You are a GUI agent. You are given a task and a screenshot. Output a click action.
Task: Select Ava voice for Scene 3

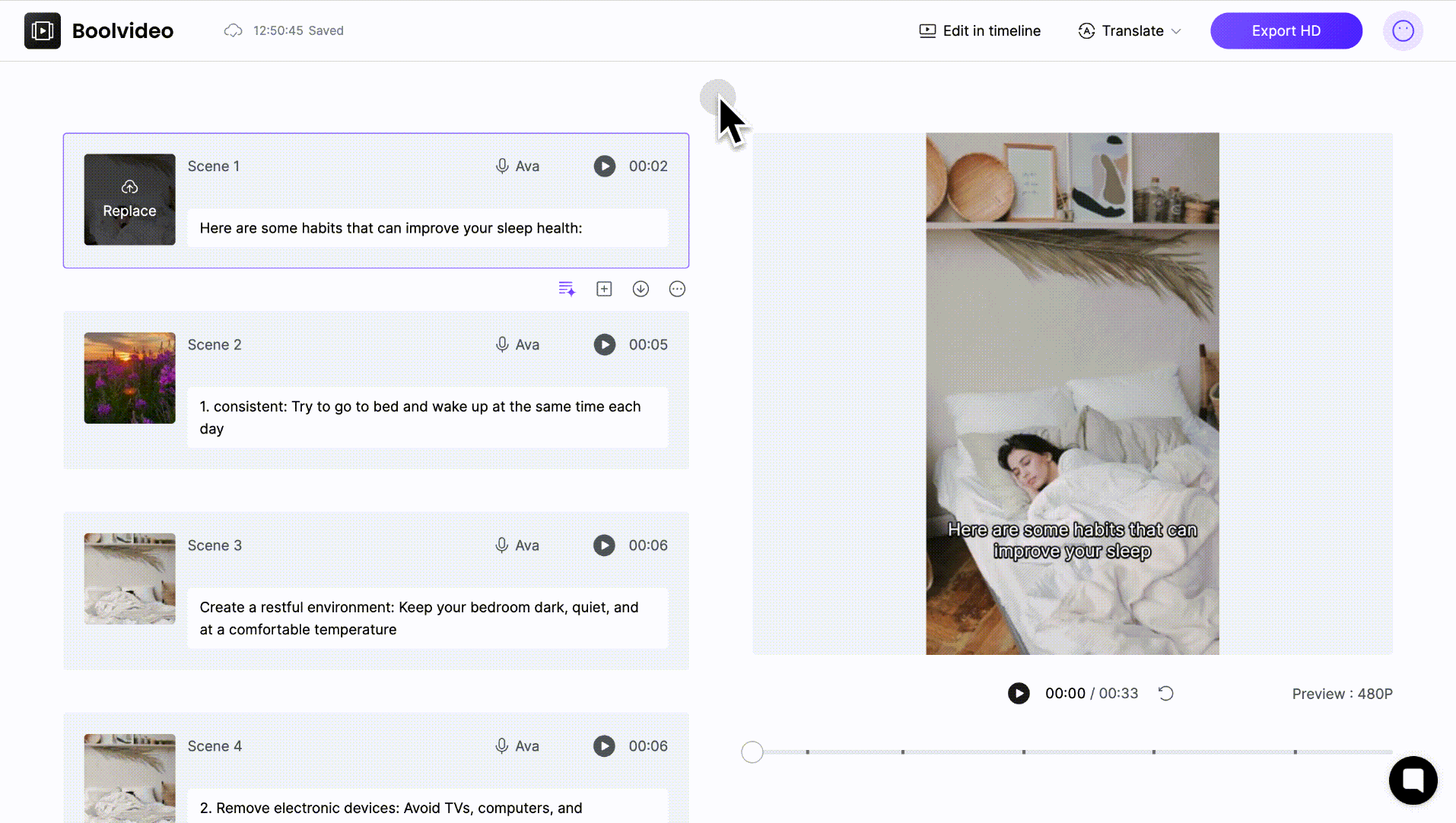click(517, 545)
